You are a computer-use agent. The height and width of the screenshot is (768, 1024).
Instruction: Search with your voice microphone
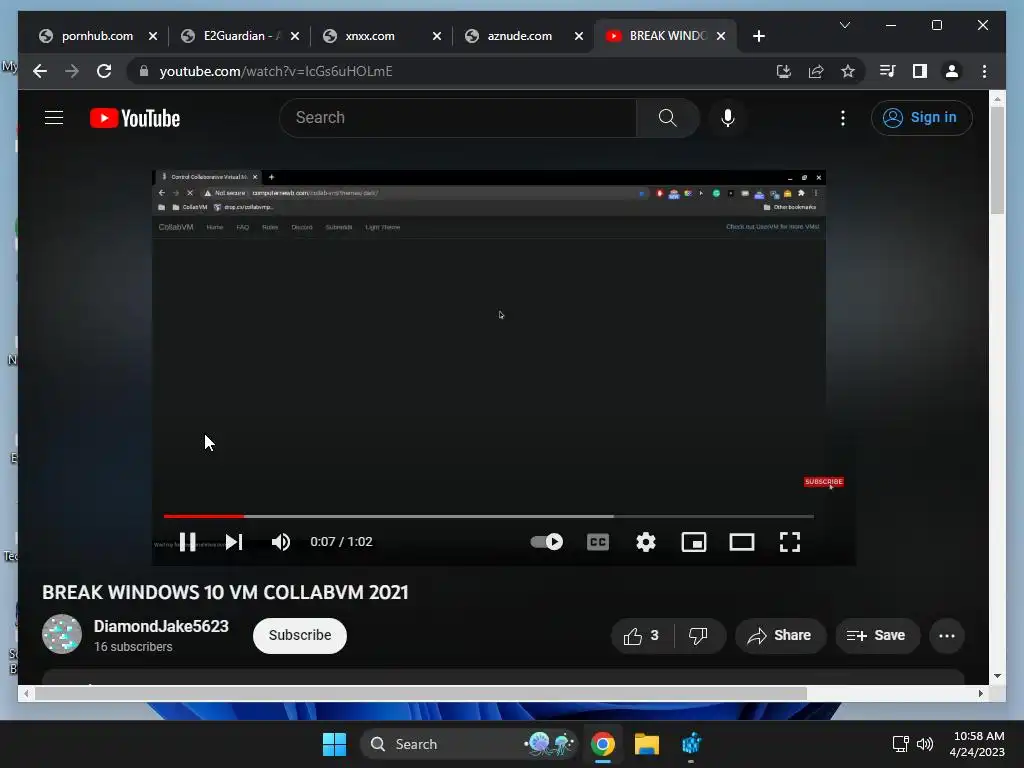[x=728, y=118]
